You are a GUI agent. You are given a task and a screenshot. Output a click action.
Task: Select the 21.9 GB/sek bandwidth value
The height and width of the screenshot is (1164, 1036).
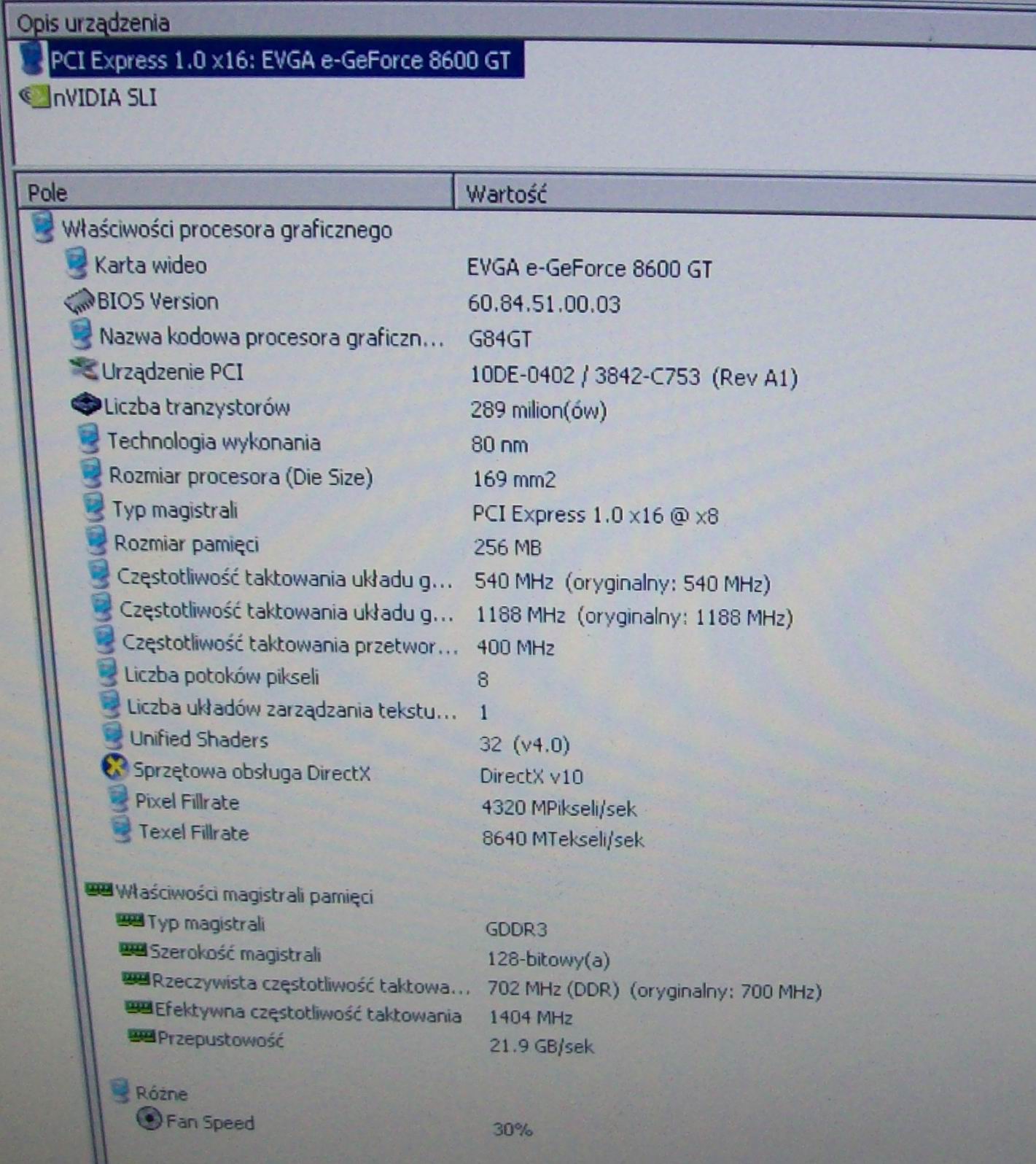click(x=542, y=1047)
